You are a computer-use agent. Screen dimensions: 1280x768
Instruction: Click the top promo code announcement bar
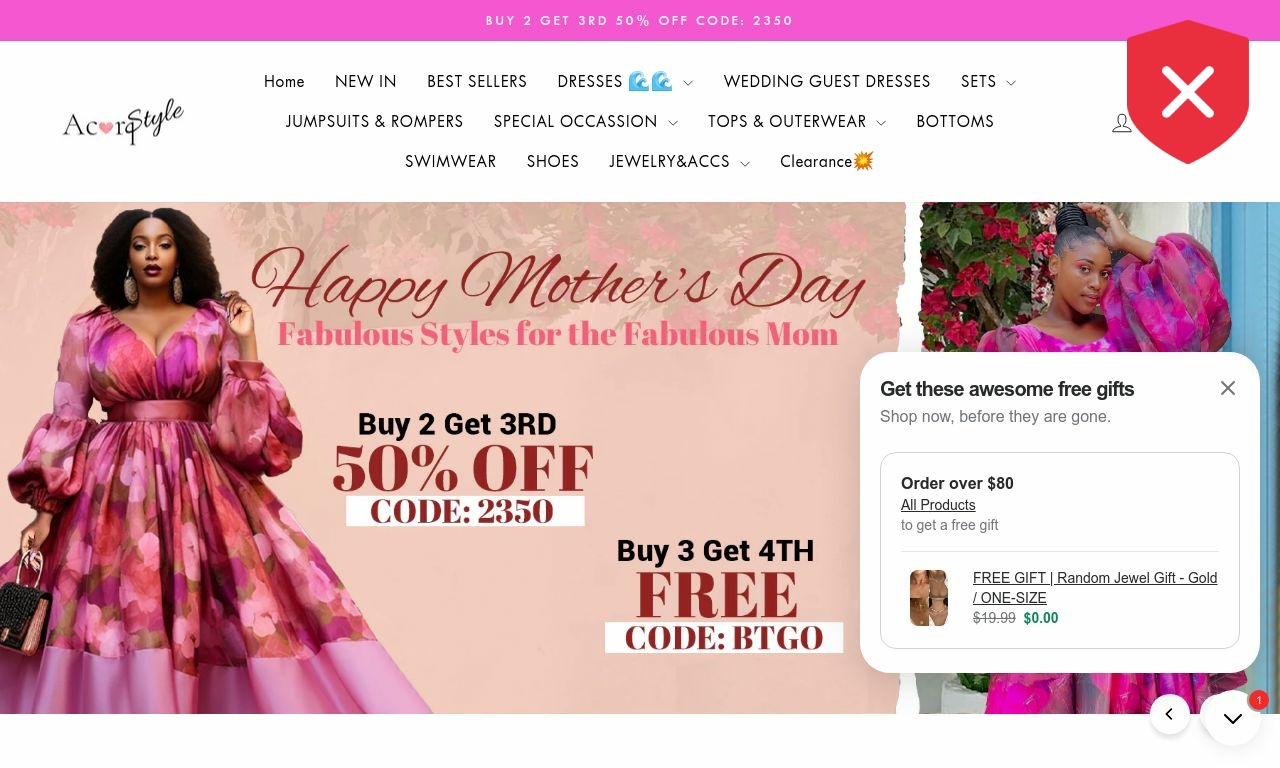(x=640, y=20)
